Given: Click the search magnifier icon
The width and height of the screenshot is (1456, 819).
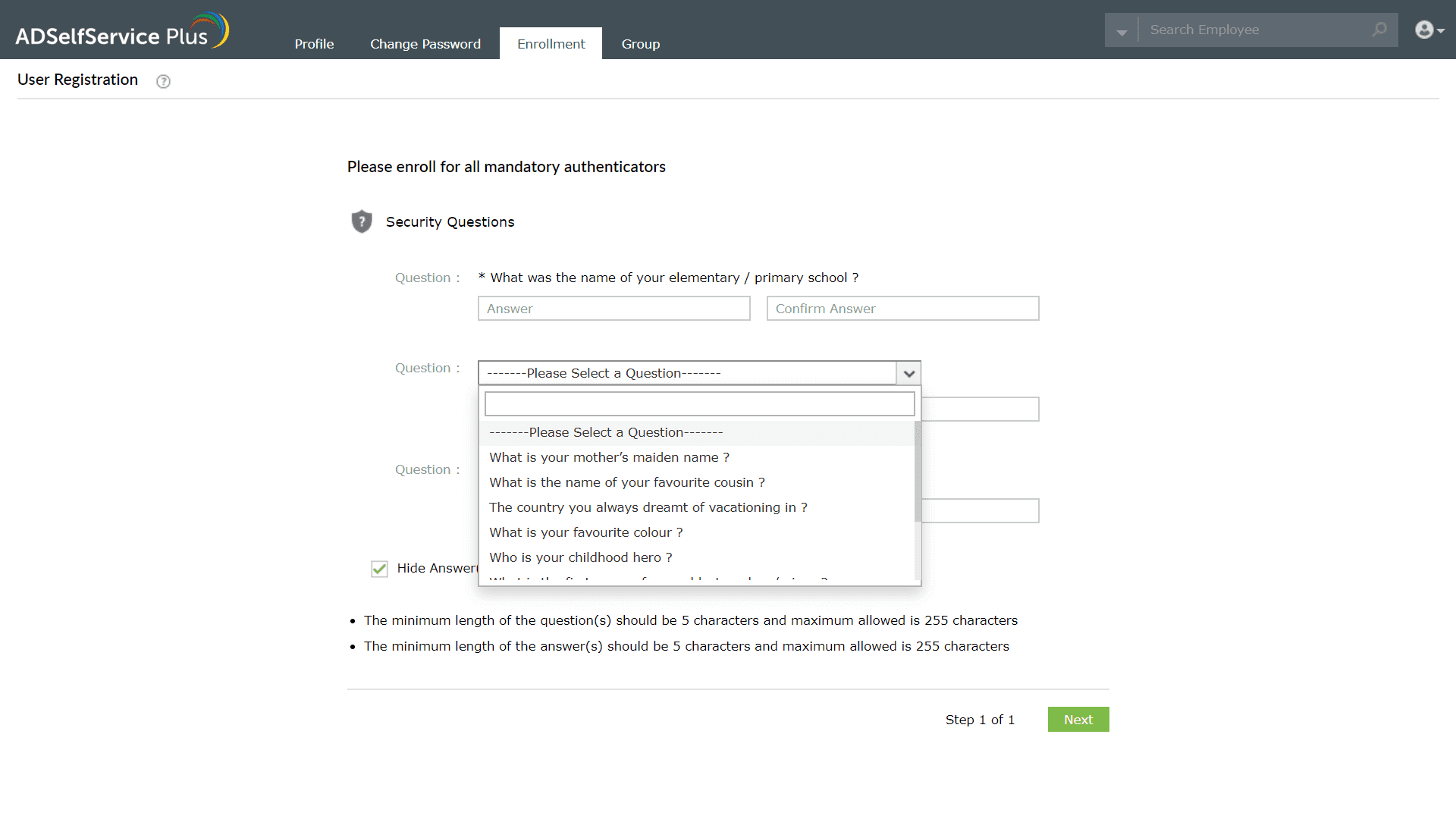Looking at the screenshot, I should point(1380,29).
